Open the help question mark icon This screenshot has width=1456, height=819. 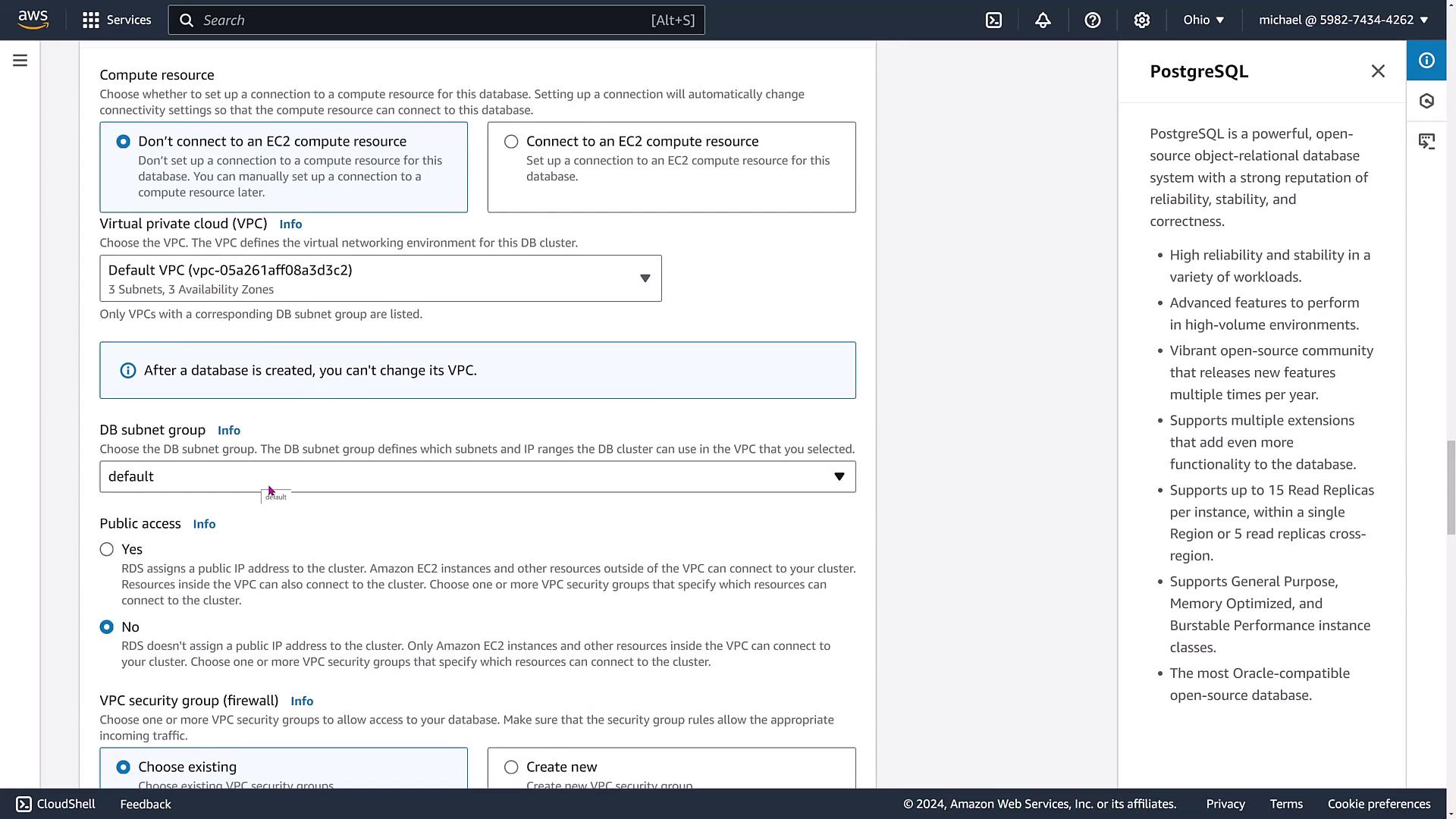[x=1092, y=20]
